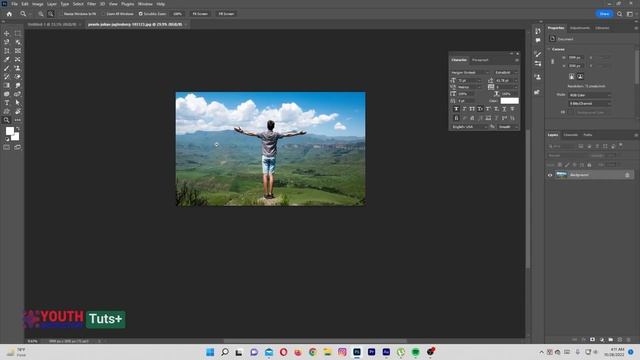Open the Edit Toolbar three-dots menu
The height and width of the screenshot is (360, 640).
(x=18, y=120)
